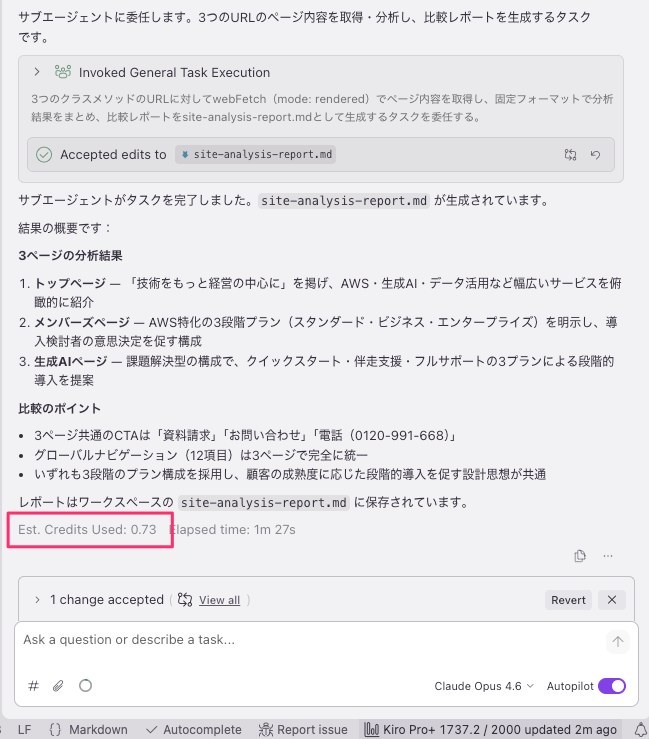
Task: Expand the Invoked General Task Execution section
Action: tap(37, 72)
